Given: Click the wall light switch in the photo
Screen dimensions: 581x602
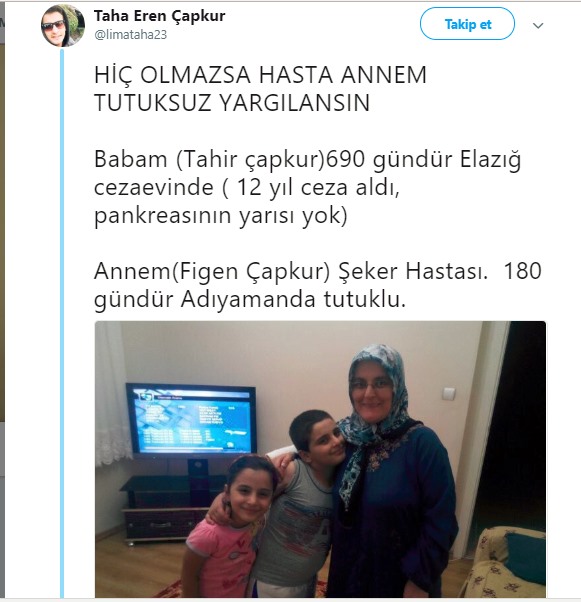Looking at the screenshot, I should click(448, 394).
